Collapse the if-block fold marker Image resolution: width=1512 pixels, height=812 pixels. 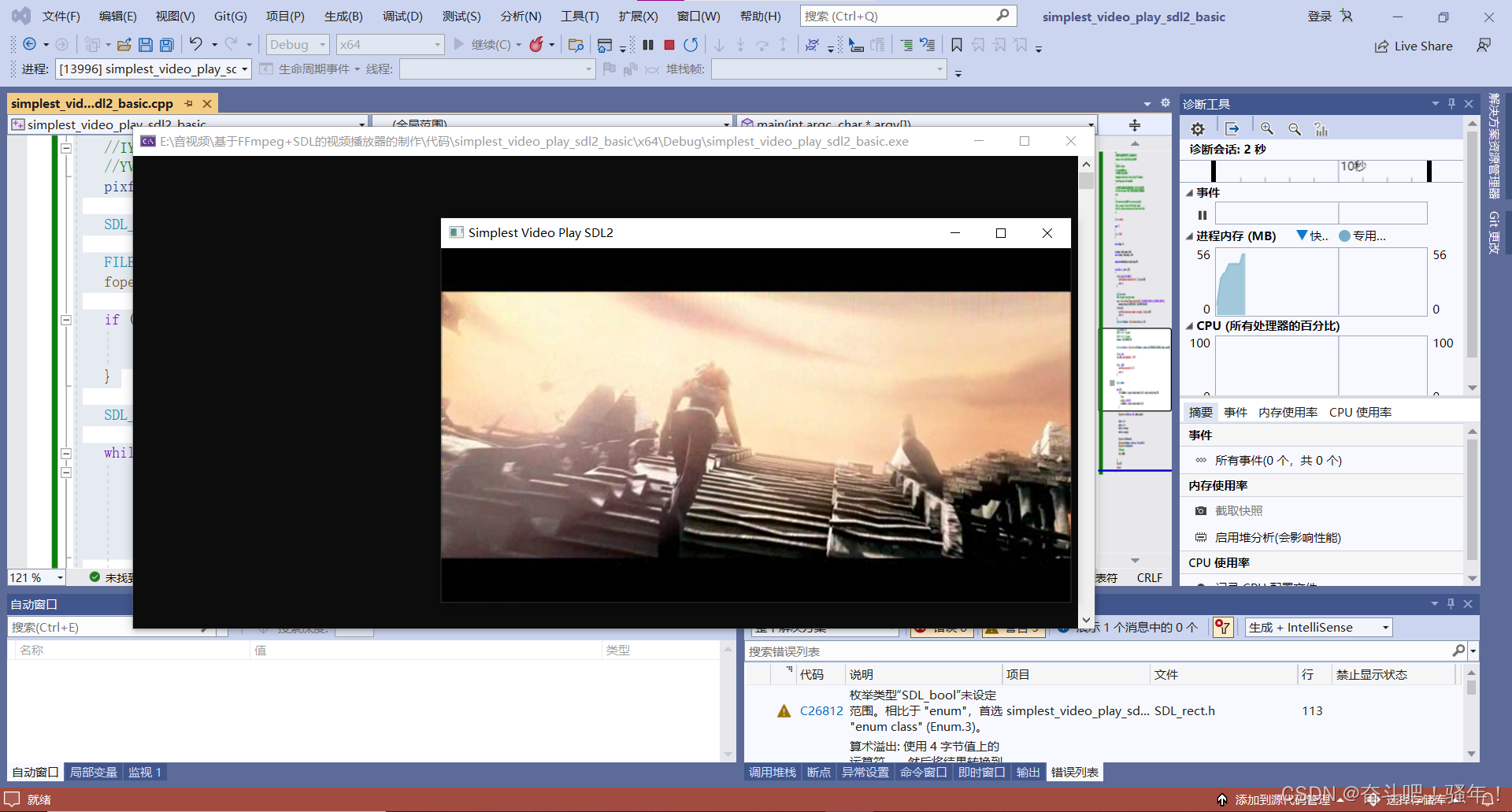point(66,320)
